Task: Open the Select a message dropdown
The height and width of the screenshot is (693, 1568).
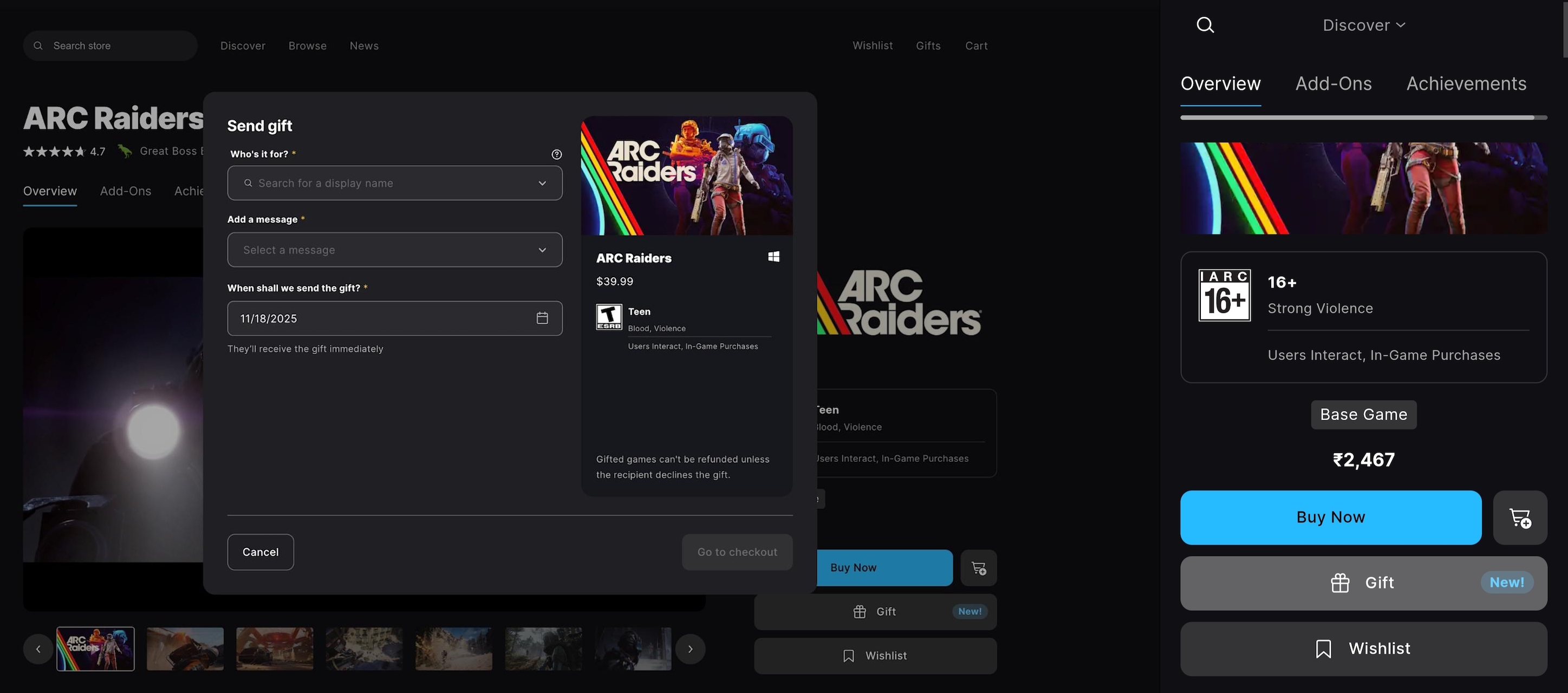Action: pos(394,250)
